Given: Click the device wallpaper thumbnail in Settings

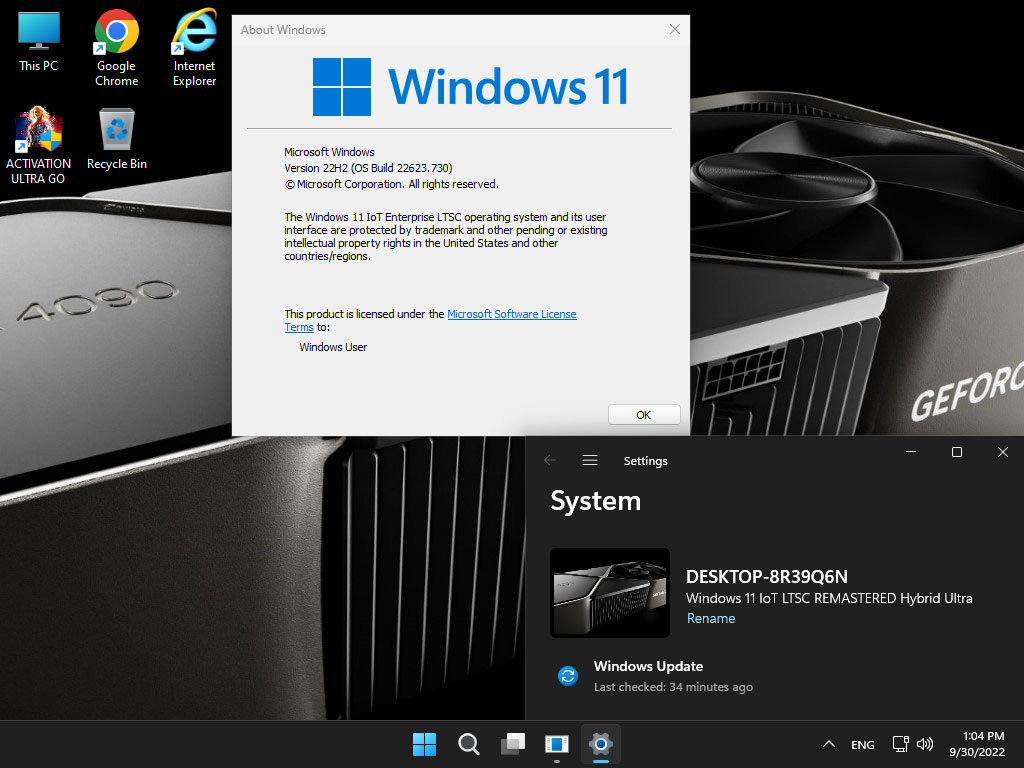Looking at the screenshot, I should point(610,593).
